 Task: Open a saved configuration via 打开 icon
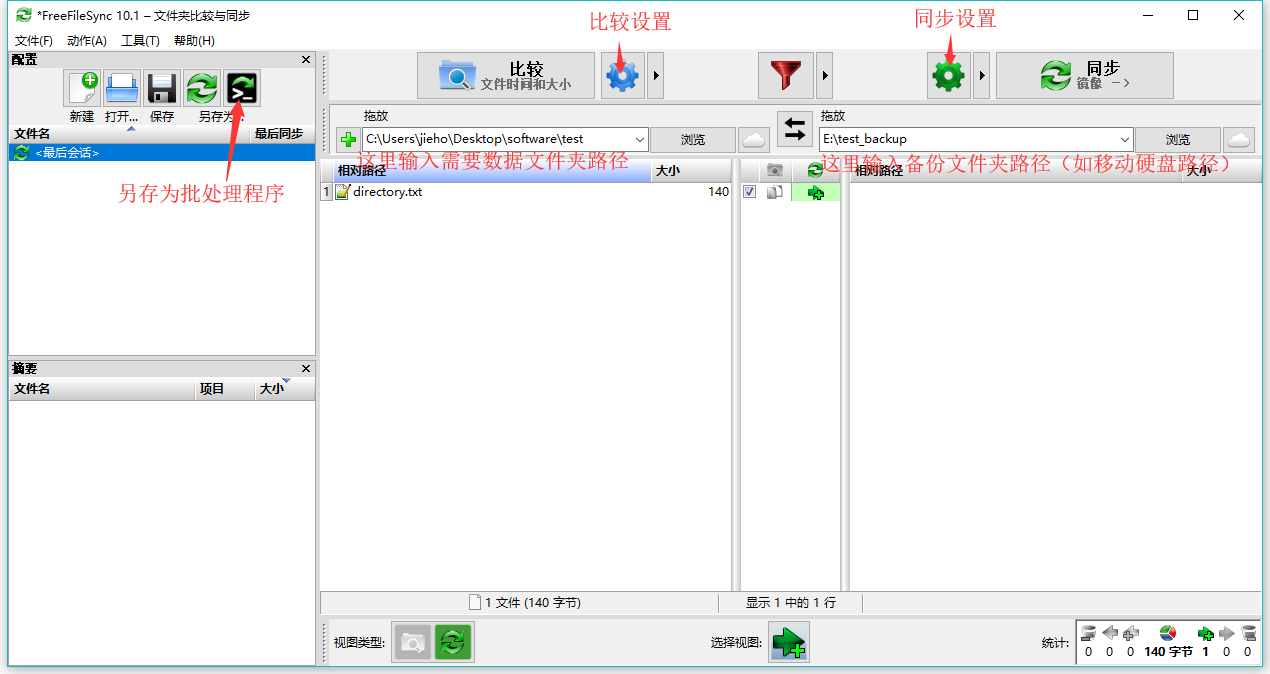[x=121, y=88]
